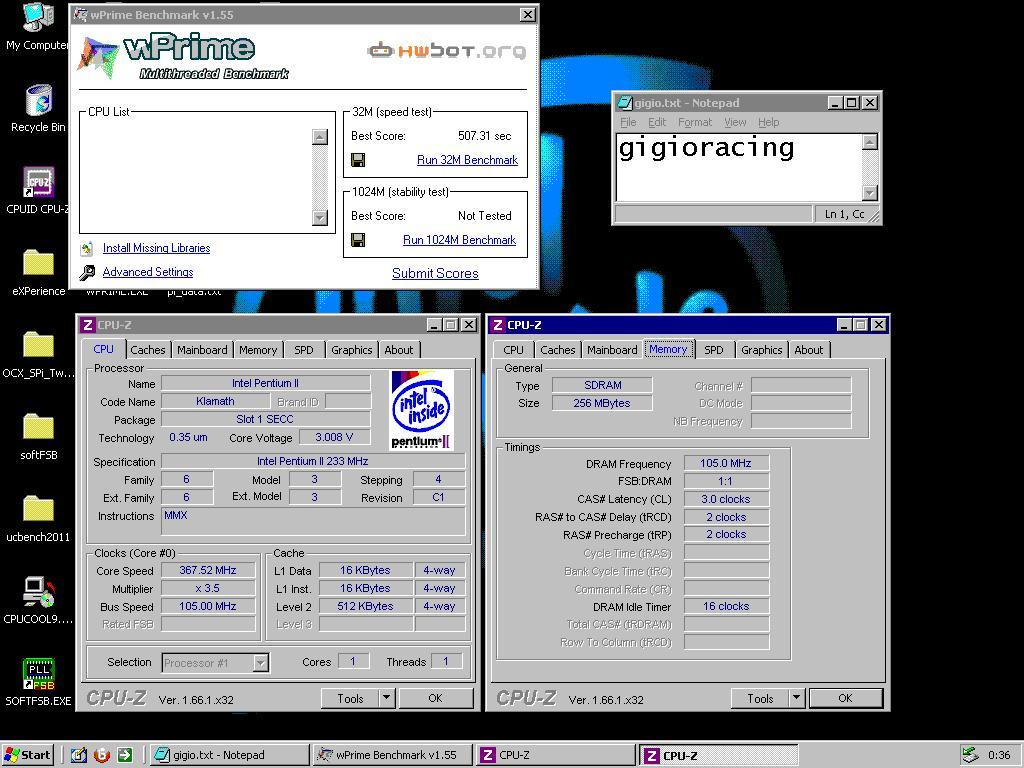Screen dimensions: 1024x768
Task: Click the Submit Scores link
Action: [x=435, y=274]
